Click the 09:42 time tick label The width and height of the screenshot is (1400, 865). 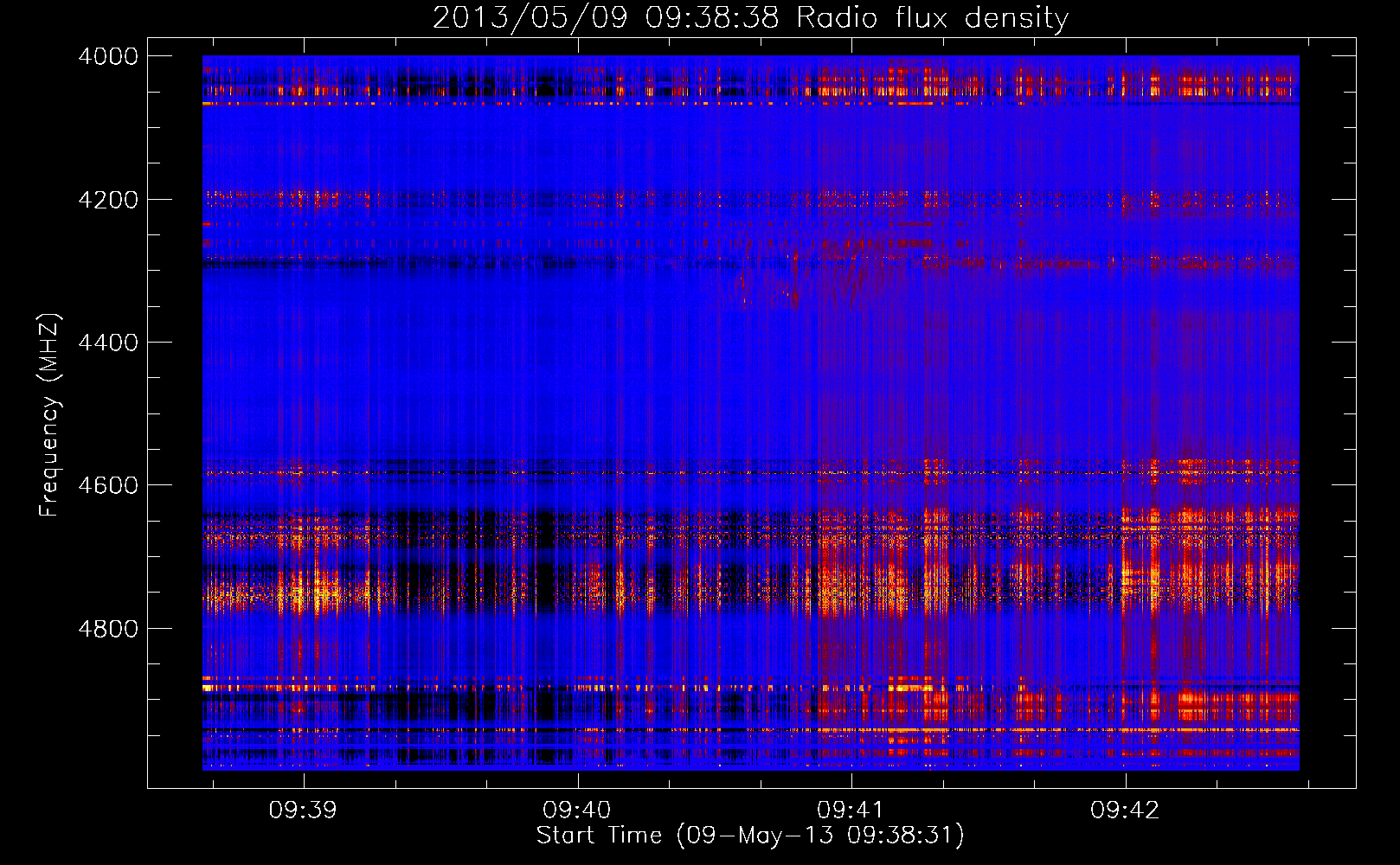coord(1125,811)
